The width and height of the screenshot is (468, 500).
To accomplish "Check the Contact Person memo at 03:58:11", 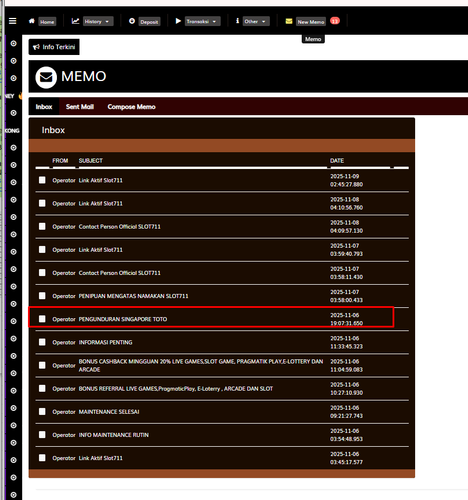I will (42, 273).
